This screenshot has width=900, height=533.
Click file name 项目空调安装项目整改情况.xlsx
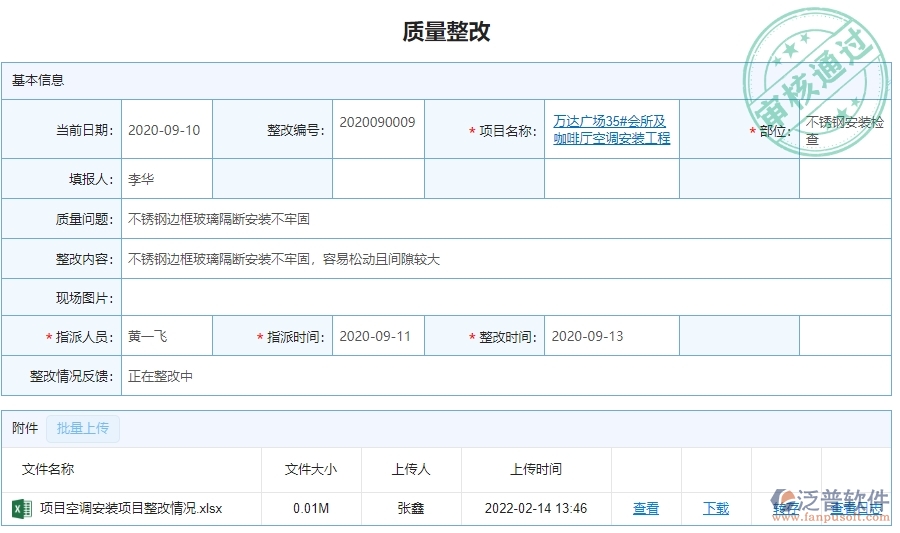[131, 509]
